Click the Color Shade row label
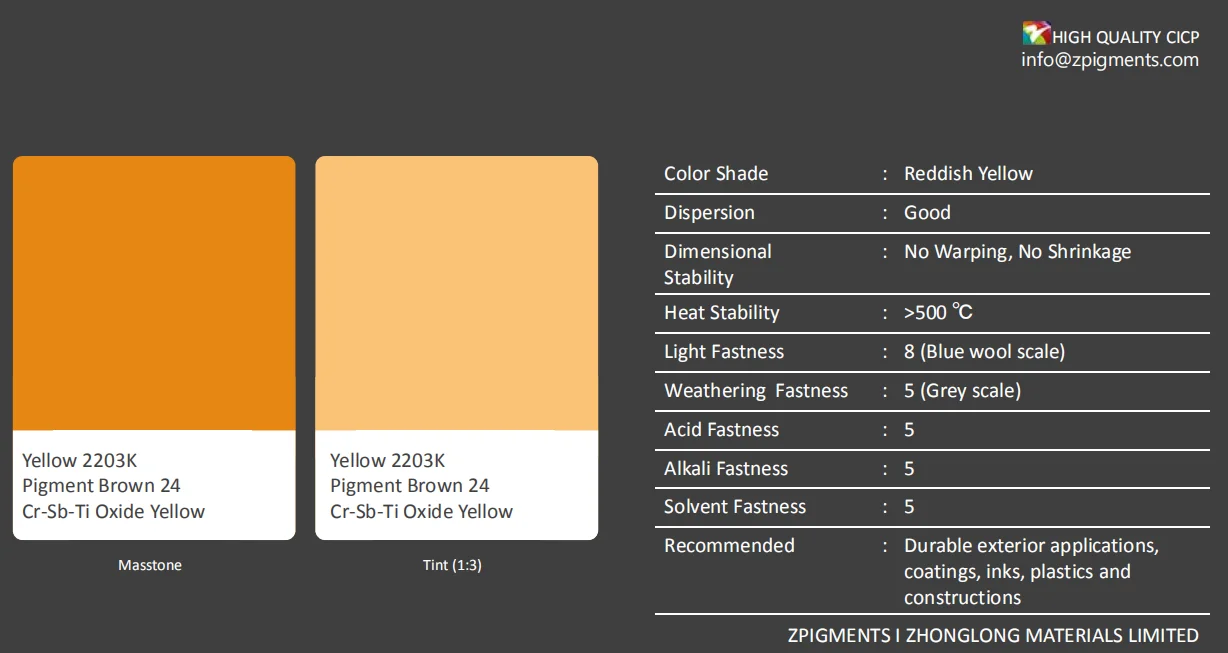The width and height of the screenshot is (1228, 653). [x=716, y=174]
